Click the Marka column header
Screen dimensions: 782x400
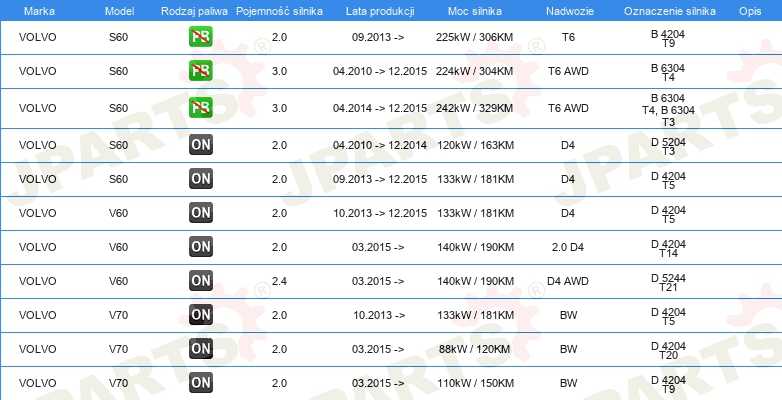(x=39, y=11)
